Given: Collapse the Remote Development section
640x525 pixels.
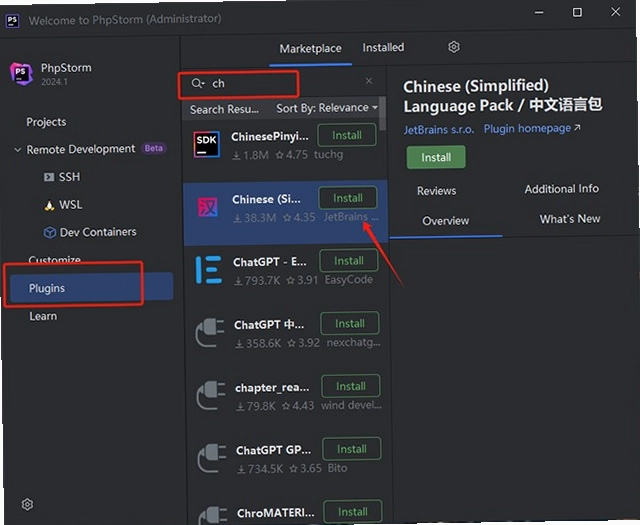Looking at the screenshot, I should pos(18,150).
